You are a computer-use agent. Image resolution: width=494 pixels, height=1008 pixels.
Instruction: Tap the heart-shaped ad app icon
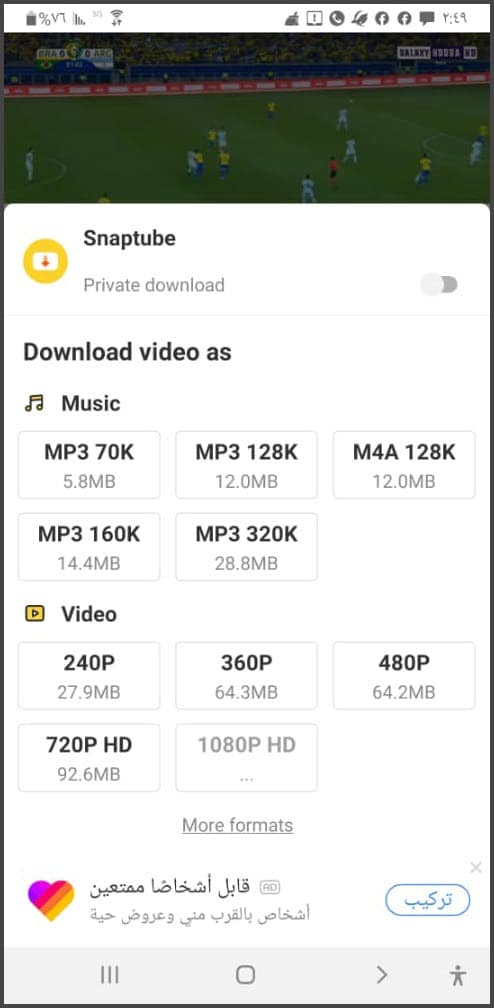[51, 901]
